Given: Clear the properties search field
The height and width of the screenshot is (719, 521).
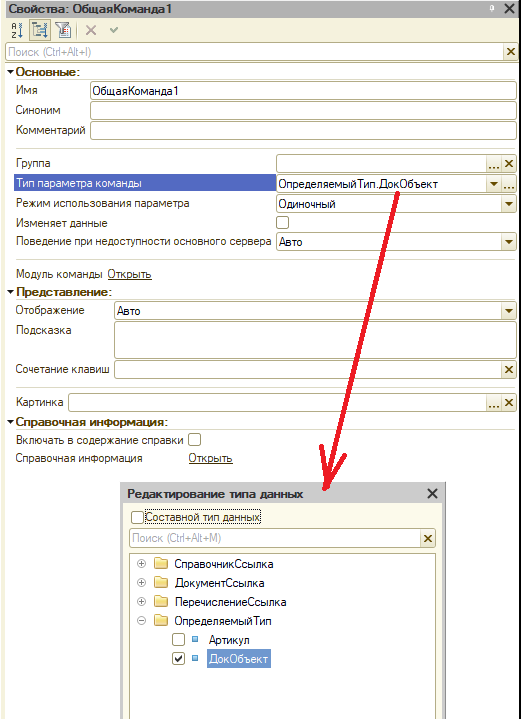Looking at the screenshot, I should pyautogui.click(x=510, y=52).
